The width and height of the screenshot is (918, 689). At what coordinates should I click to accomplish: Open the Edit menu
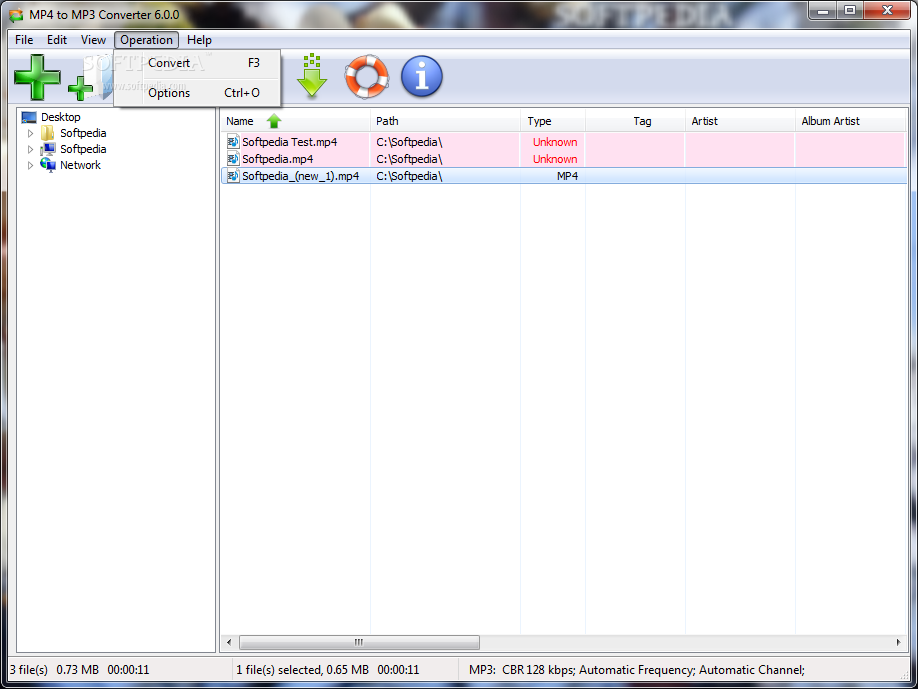(57, 40)
